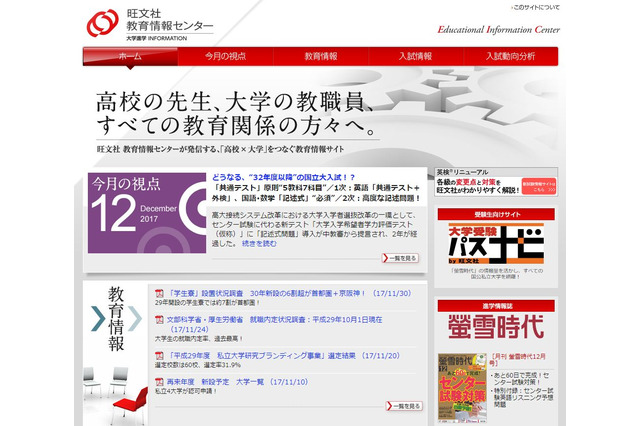Open the 螢雪時代 magazine logo

(496, 326)
